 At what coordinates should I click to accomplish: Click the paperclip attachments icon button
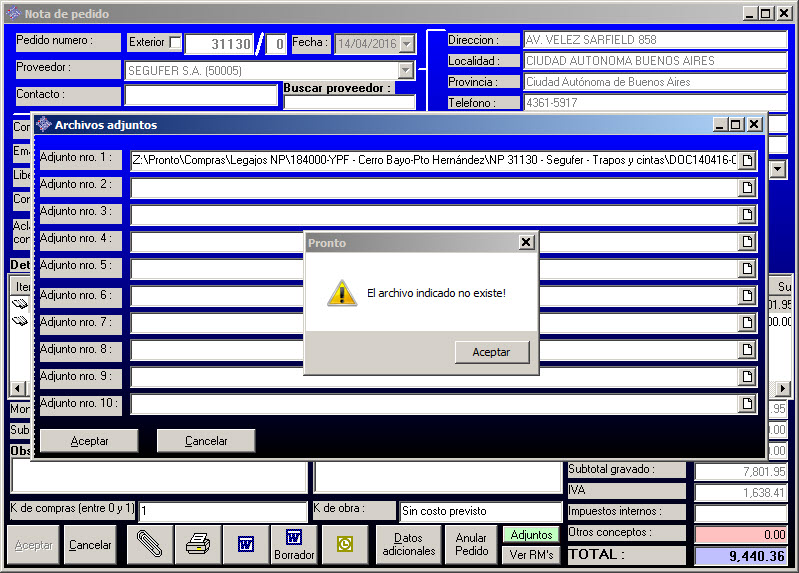click(x=149, y=544)
